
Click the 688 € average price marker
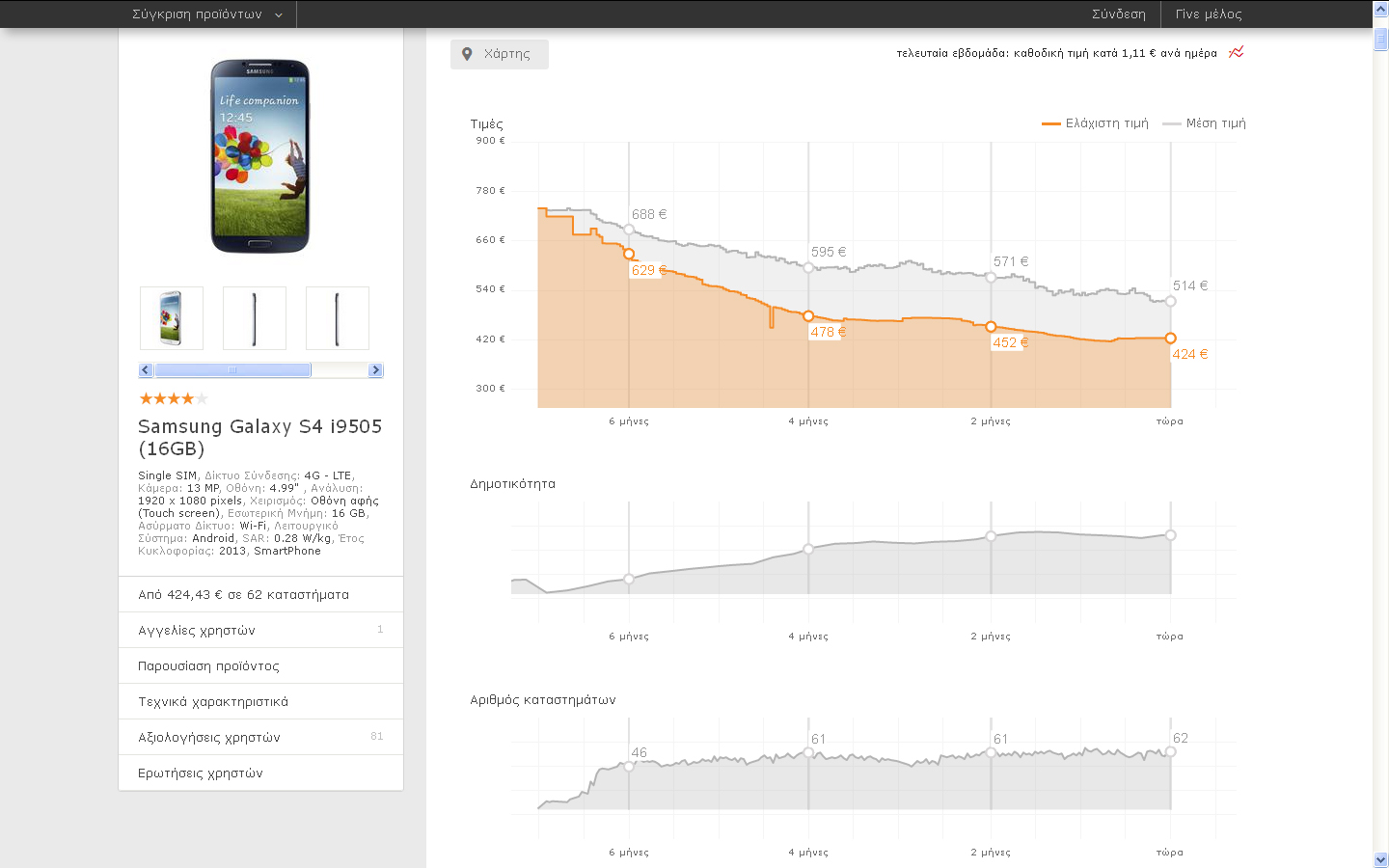pos(629,230)
